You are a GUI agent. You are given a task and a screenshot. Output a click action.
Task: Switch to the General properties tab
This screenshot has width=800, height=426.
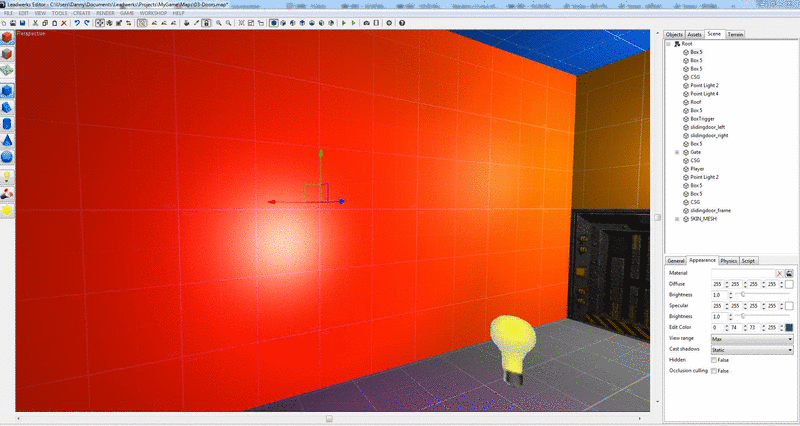(x=676, y=261)
